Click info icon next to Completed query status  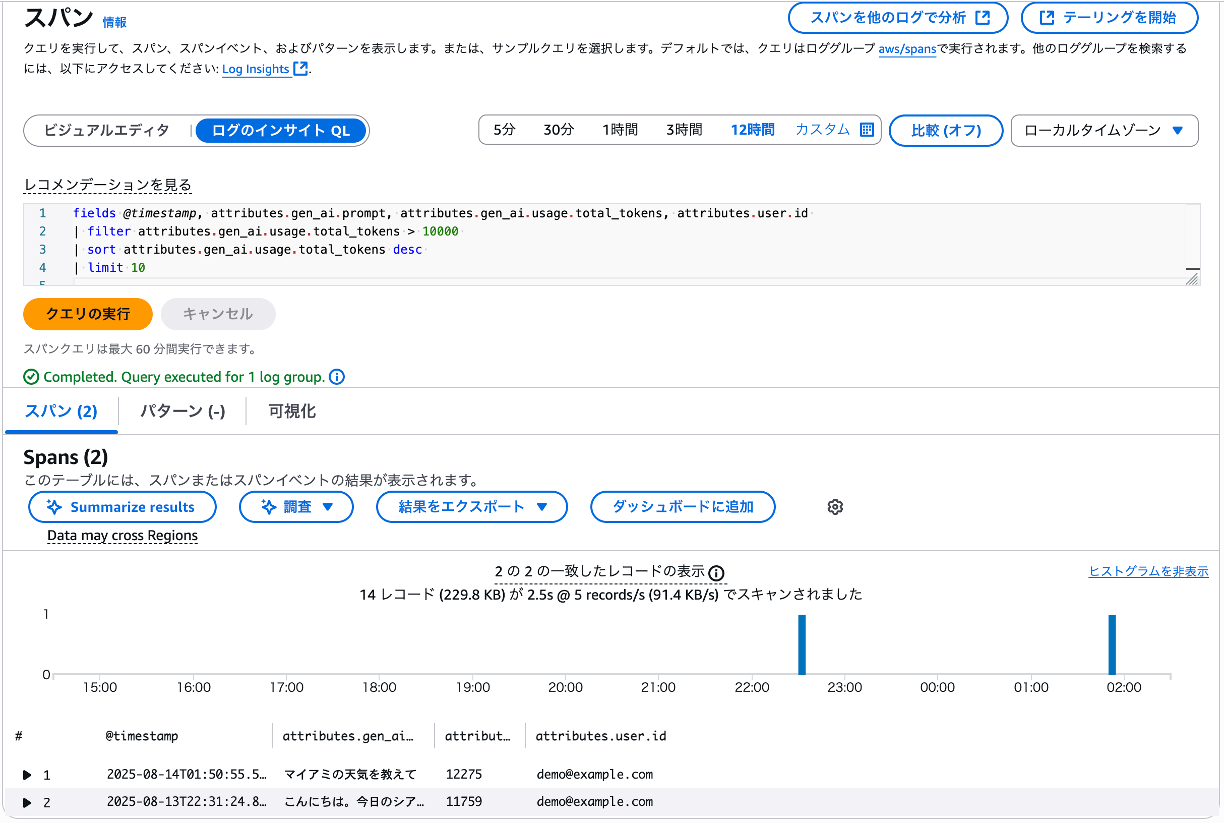click(337, 377)
